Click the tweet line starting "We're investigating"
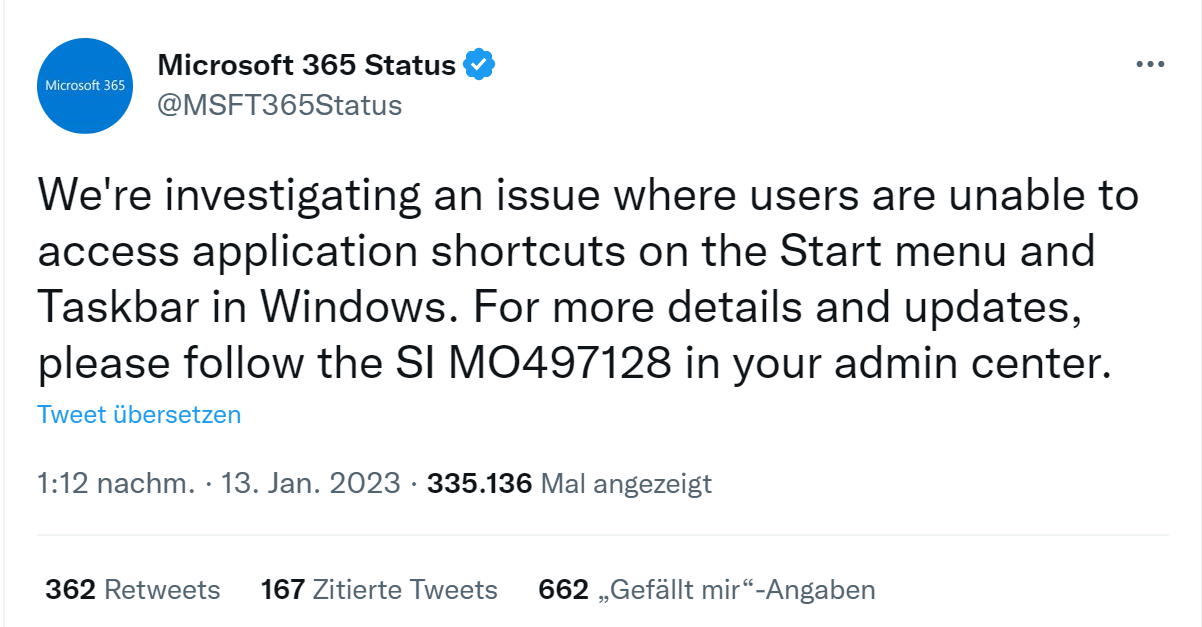Image resolution: width=1202 pixels, height=627 pixels. click(x=588, y=194)
